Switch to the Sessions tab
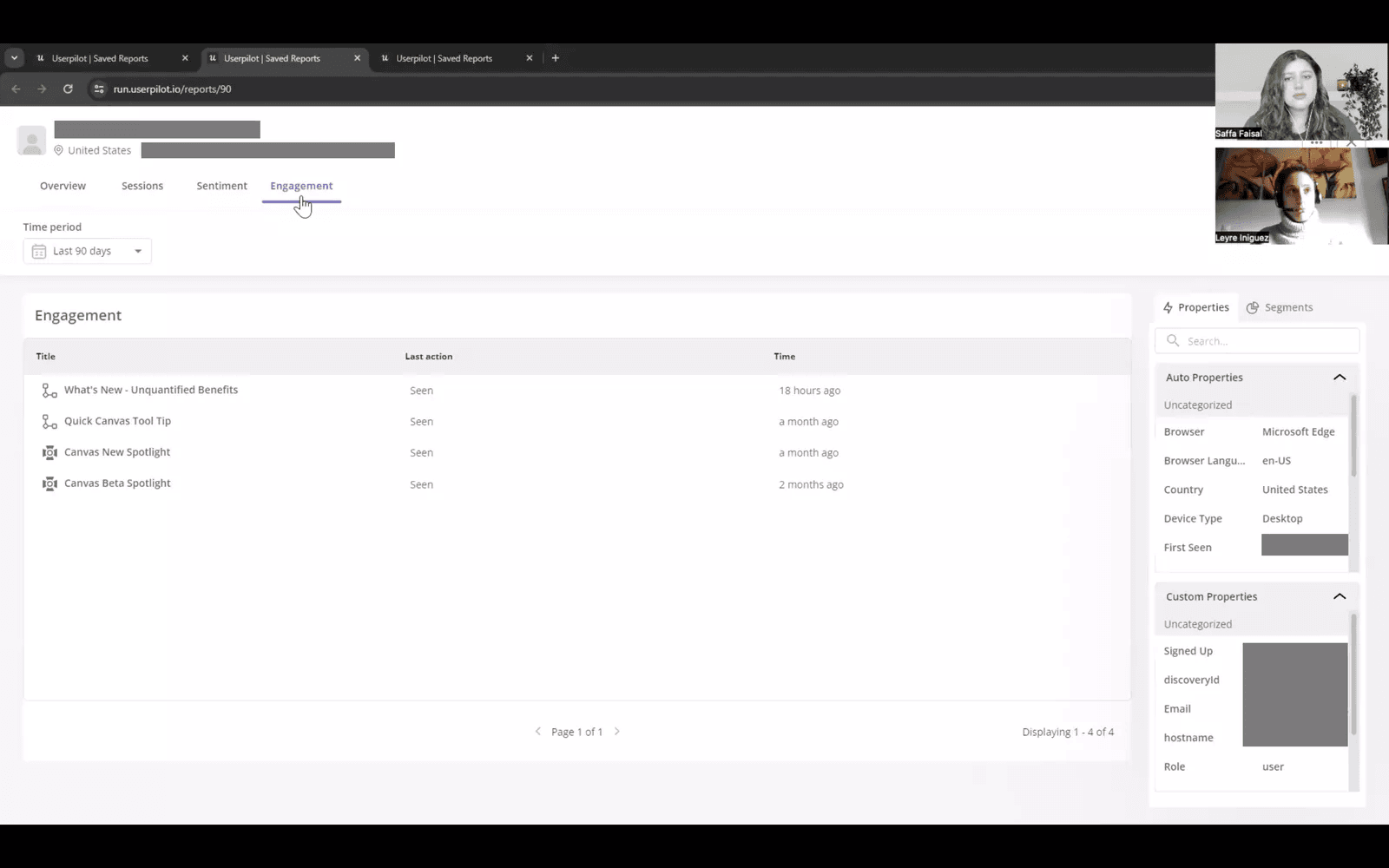The width and height of the screenshot is (1389, 868). point(142,185)
